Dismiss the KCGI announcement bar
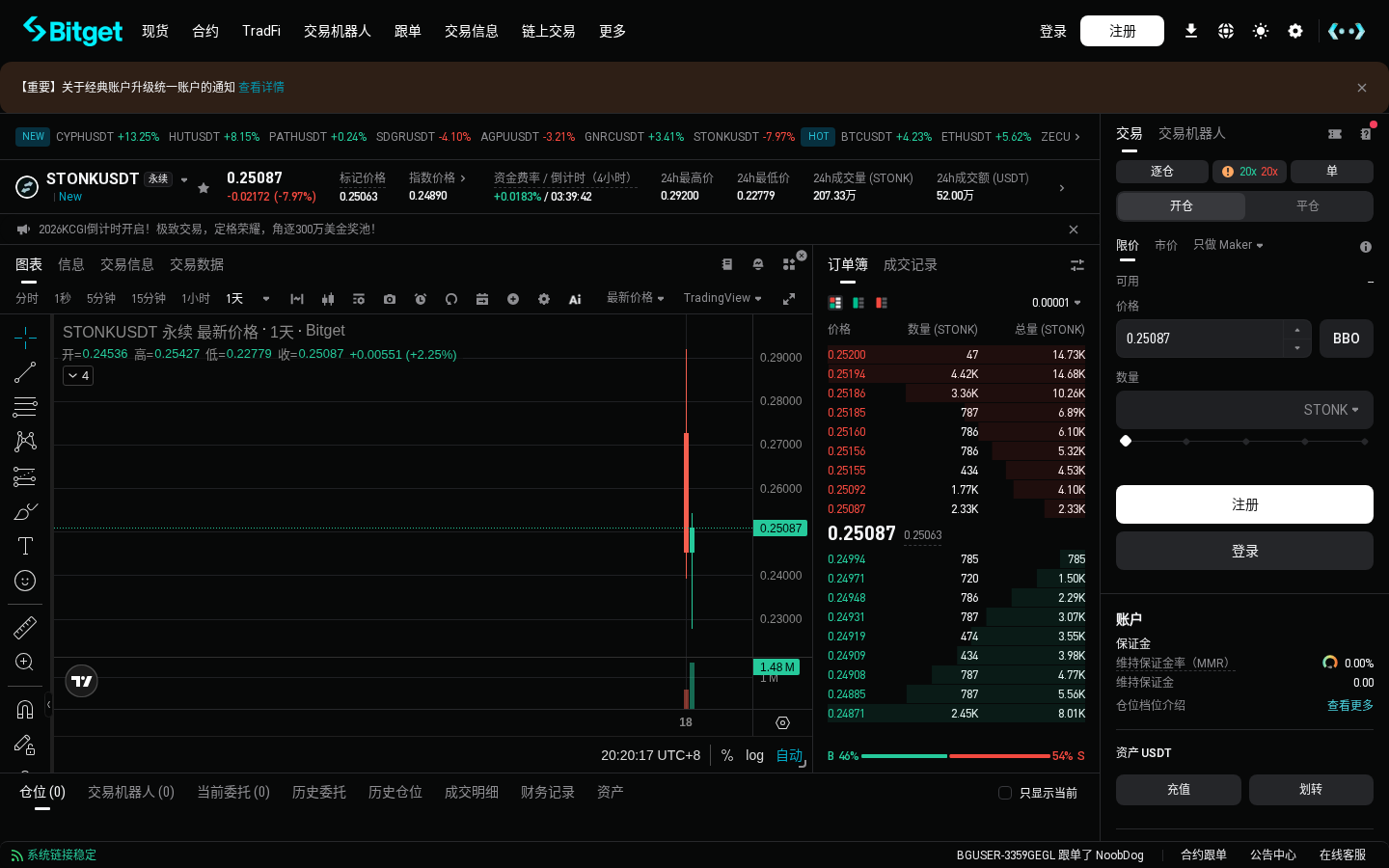 1074,230
